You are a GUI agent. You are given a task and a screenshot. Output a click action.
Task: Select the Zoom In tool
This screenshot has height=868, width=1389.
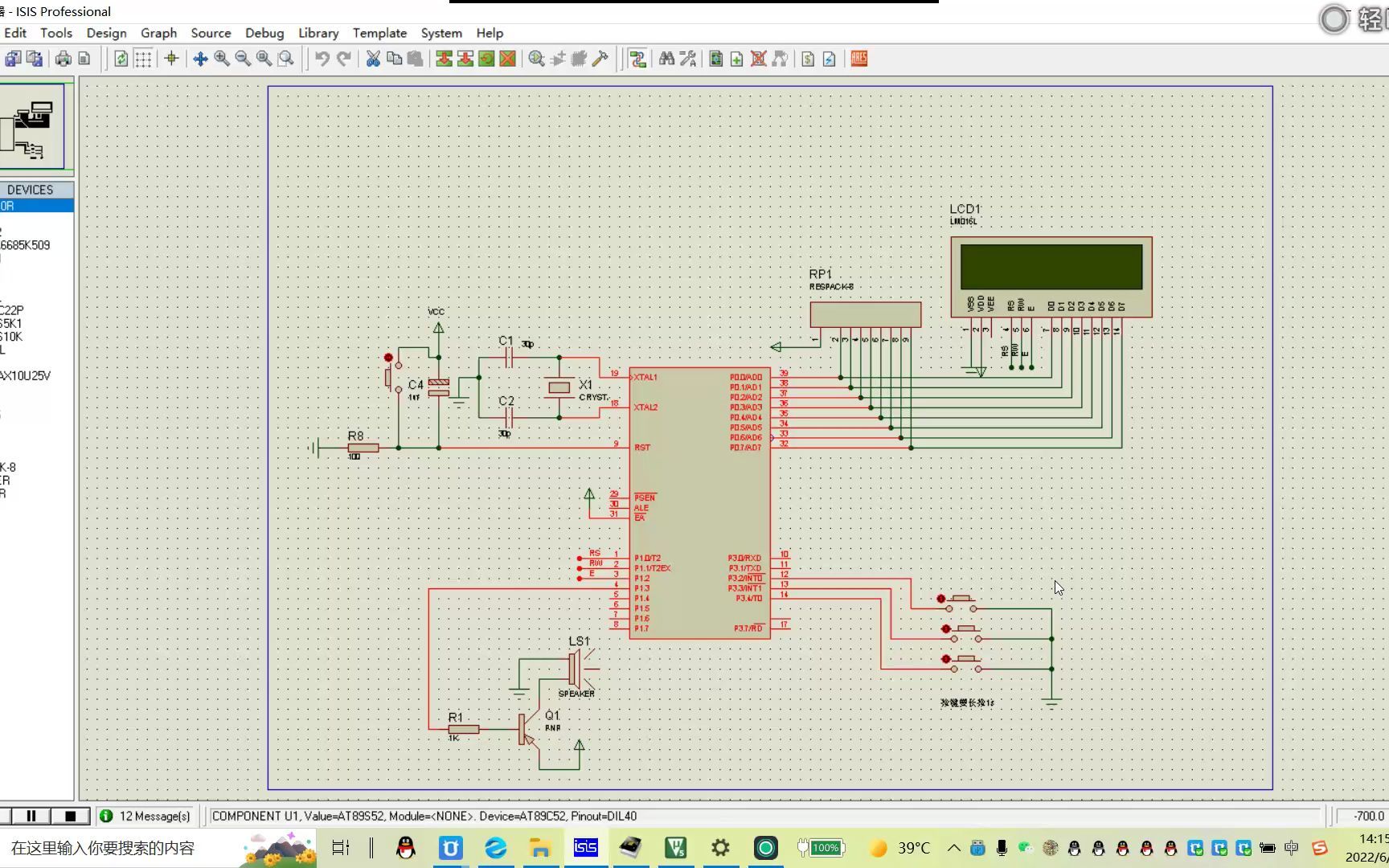(222, 59)
